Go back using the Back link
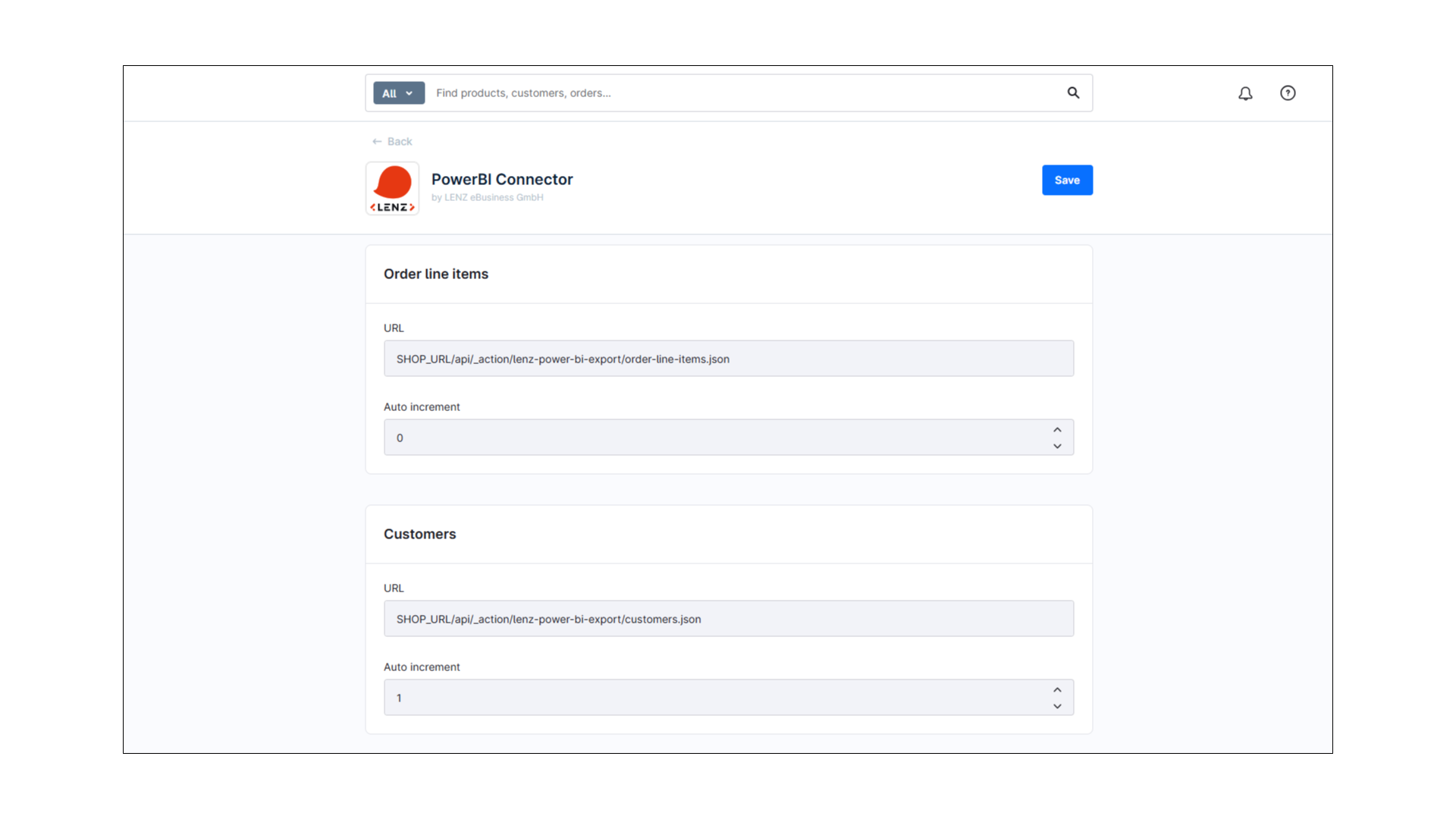Image resolution: width=1456 pixels, height=819 pixels. point(392,142)
